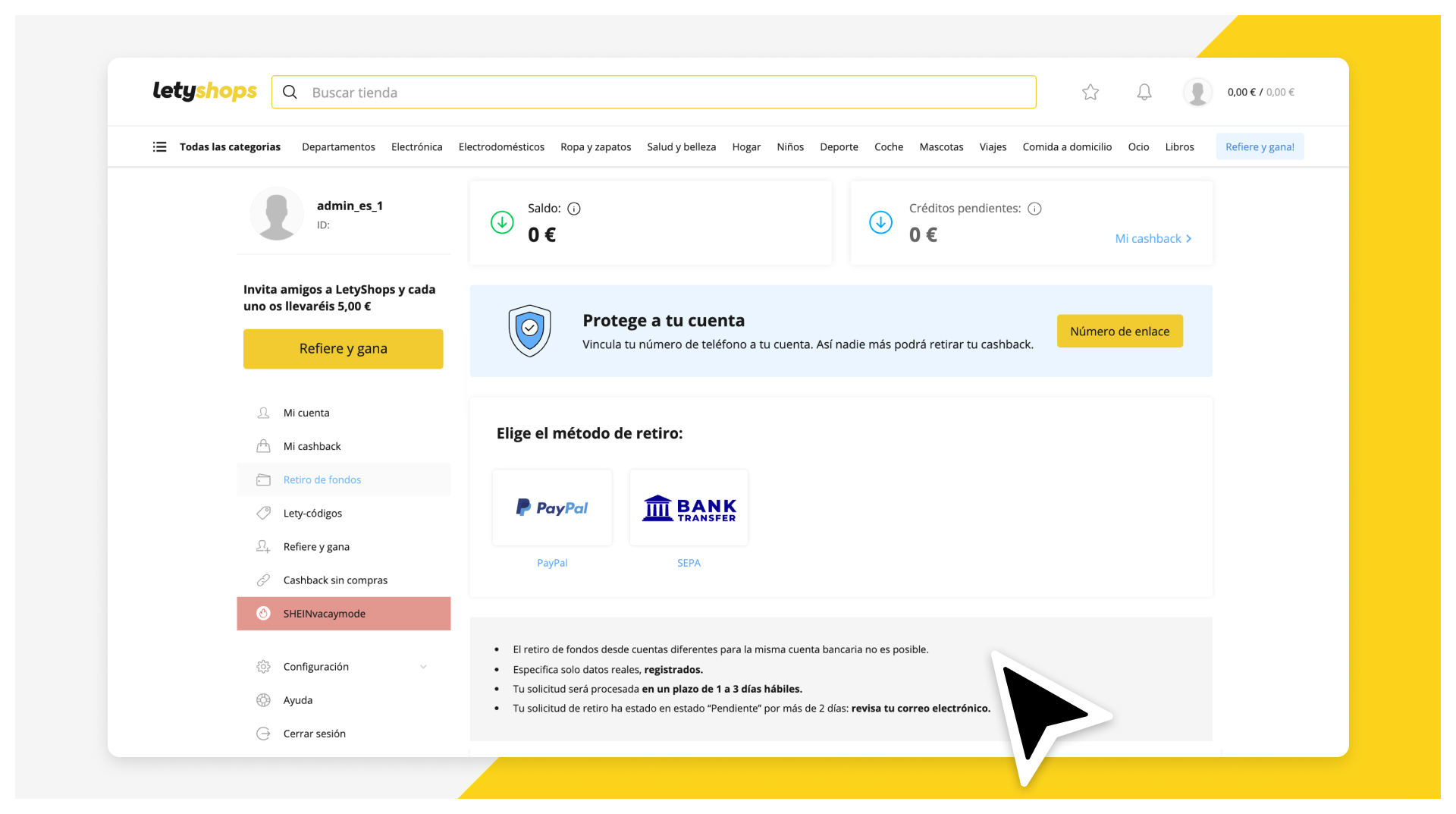Open the Deporte category
This screenshot has width=1456, height=814.
click(839, 146)
